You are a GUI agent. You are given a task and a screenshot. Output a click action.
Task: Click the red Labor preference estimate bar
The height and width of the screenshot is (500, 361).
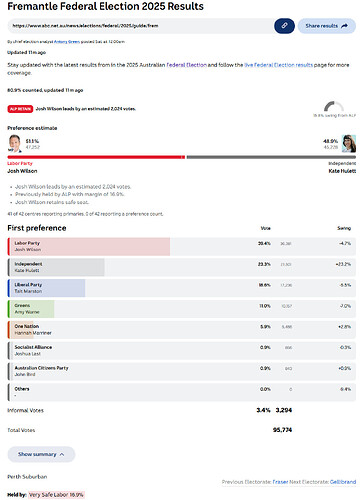click(x=96, y=157)
